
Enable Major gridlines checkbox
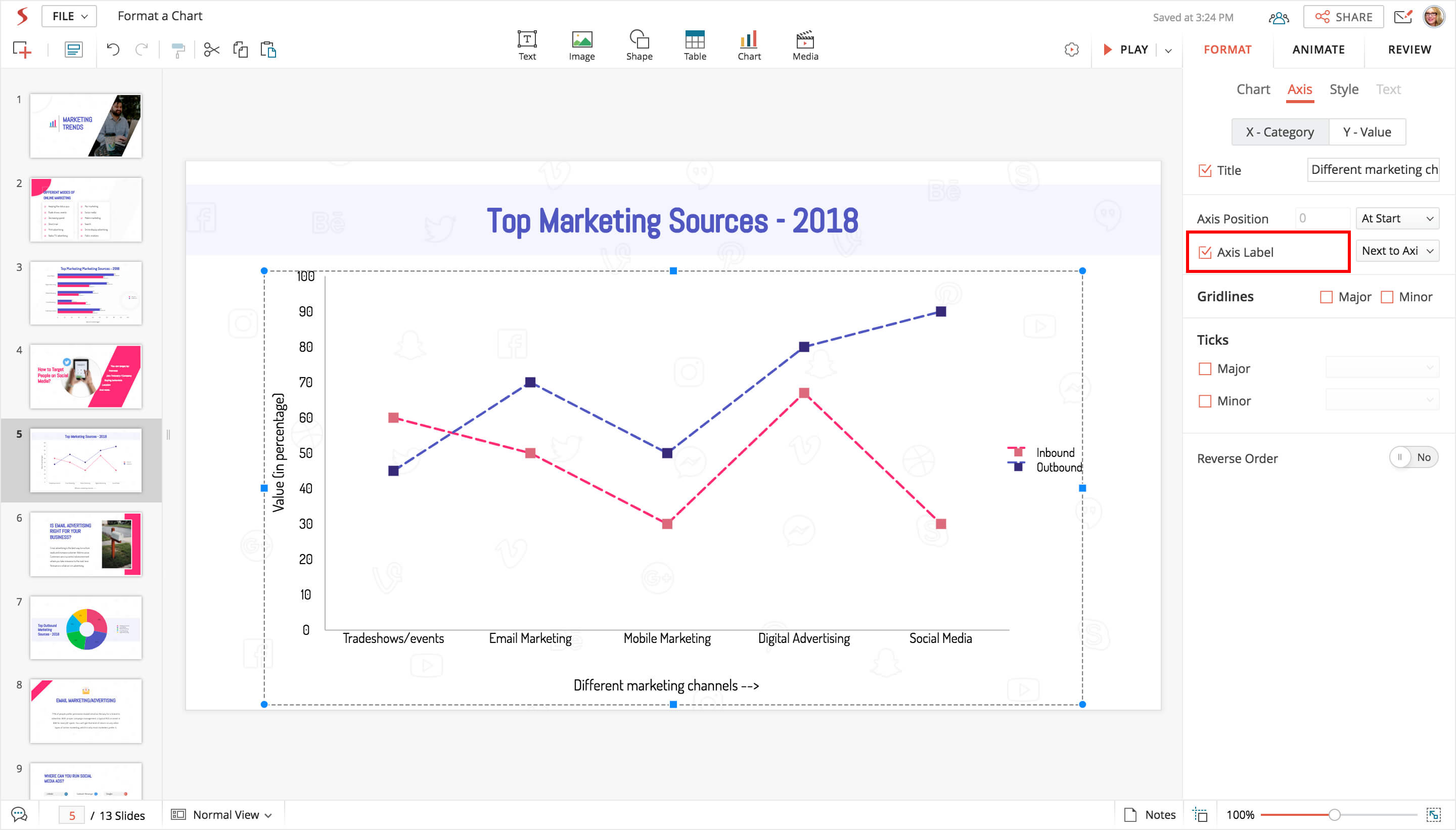pyautogui.click(x=1326, y=297)
